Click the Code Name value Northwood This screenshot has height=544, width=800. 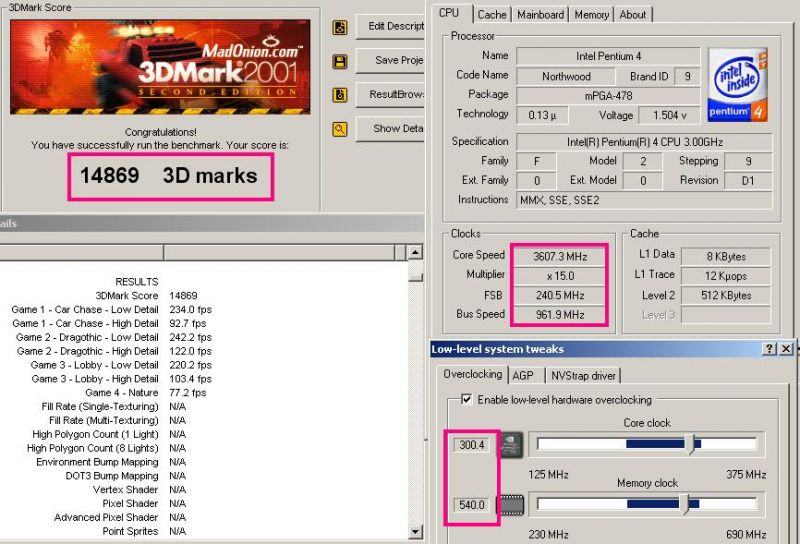(566, 77)
